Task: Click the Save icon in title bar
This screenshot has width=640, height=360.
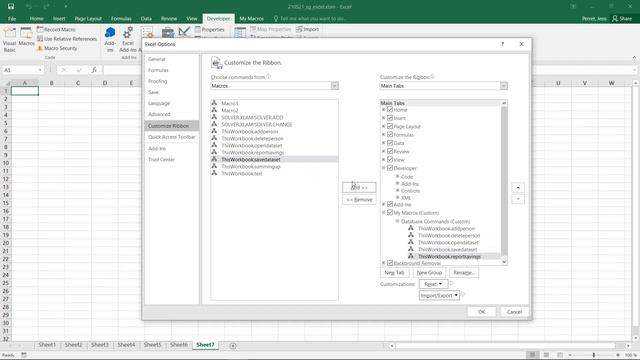Action: (x=11, y=7)
